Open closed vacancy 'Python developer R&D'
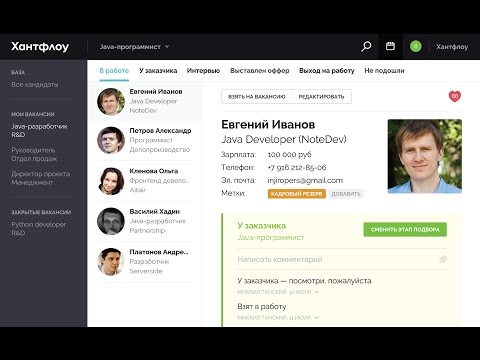The height and width of the screenshot is (360, 480). (x=39, y=228)
